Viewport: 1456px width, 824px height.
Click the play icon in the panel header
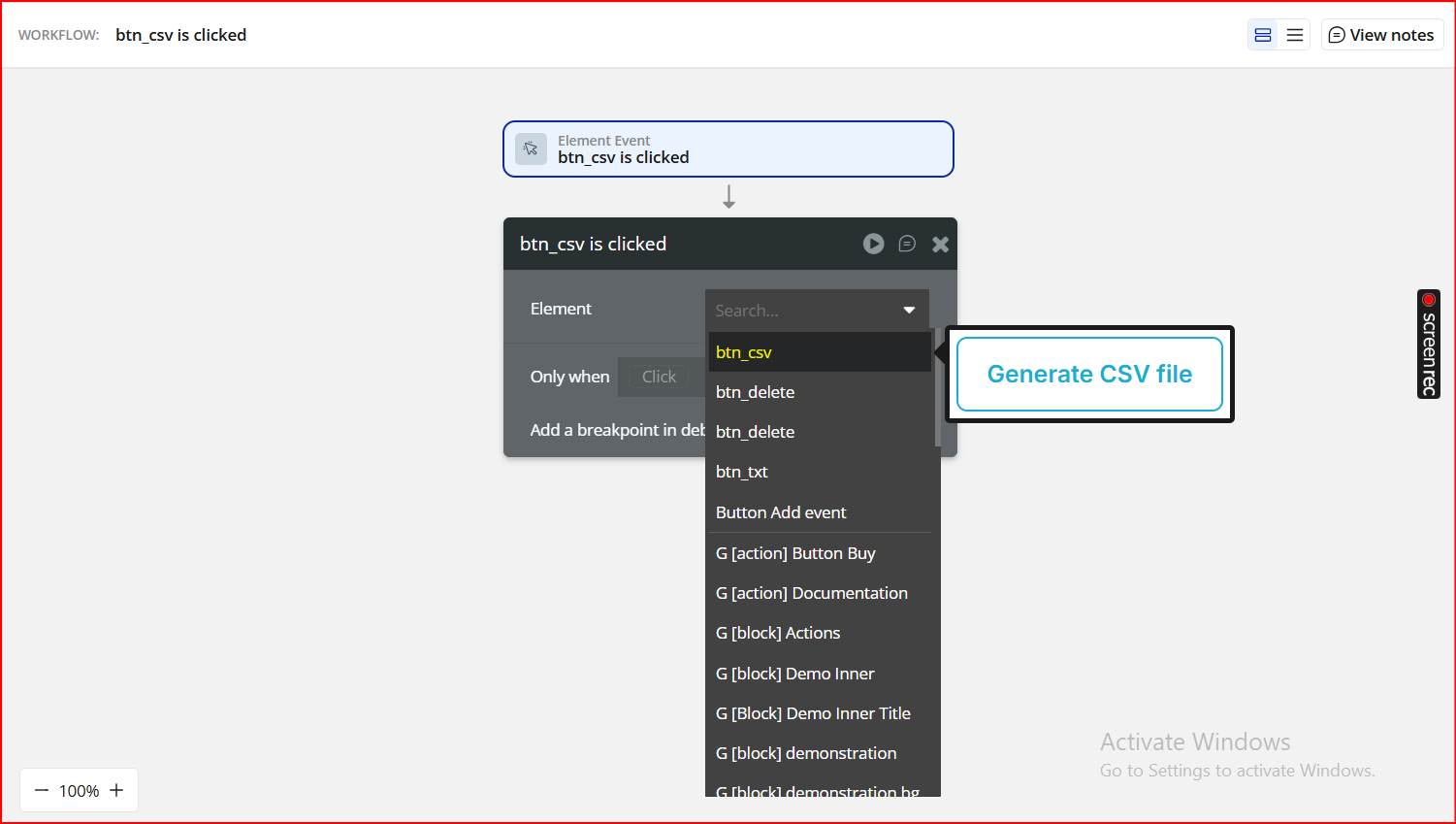tap(874, 244)
